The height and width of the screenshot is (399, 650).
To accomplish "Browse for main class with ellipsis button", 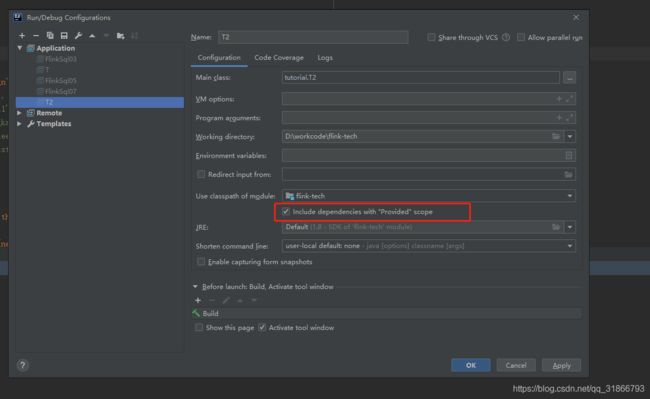I will click(x=570, y=77).
